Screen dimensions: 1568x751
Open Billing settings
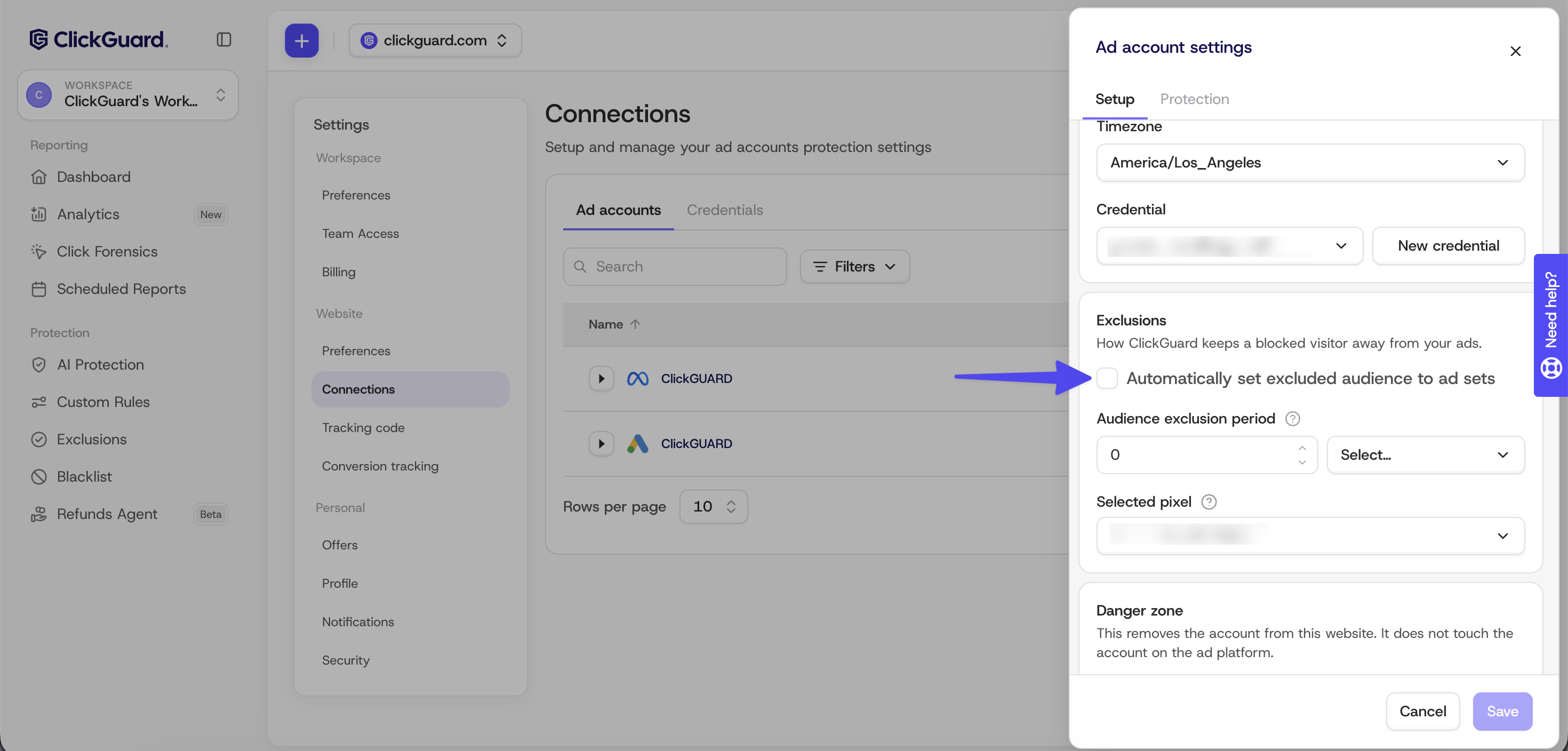339,272
